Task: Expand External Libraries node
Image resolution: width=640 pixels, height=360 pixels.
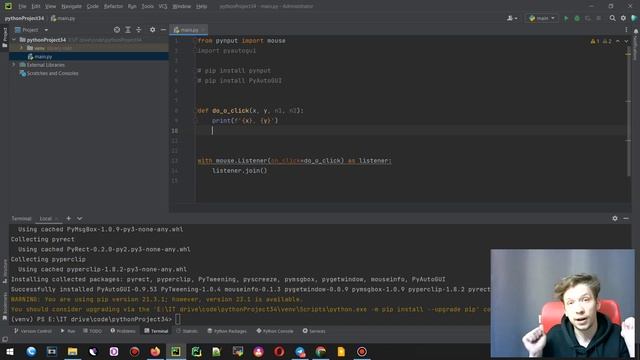Action: (14, 65)
